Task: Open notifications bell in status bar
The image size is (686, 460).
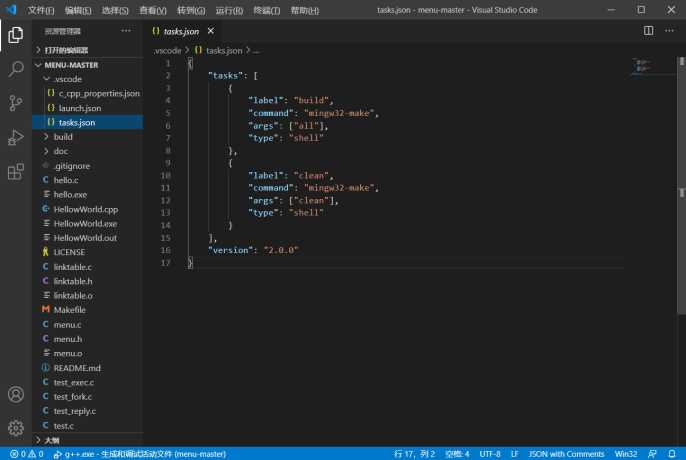Action: (x=672, y=454)
